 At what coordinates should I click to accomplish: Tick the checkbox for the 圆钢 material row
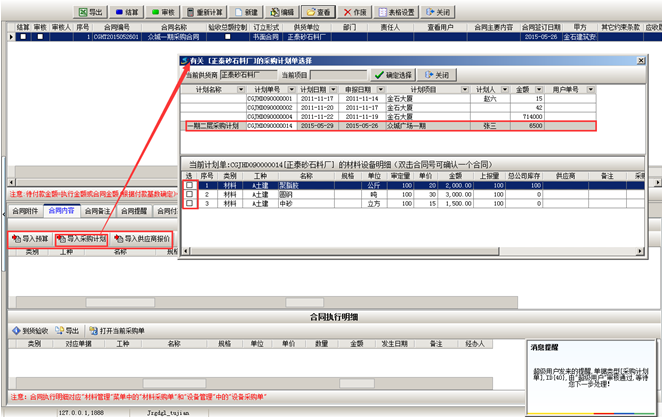pos(190,194)
